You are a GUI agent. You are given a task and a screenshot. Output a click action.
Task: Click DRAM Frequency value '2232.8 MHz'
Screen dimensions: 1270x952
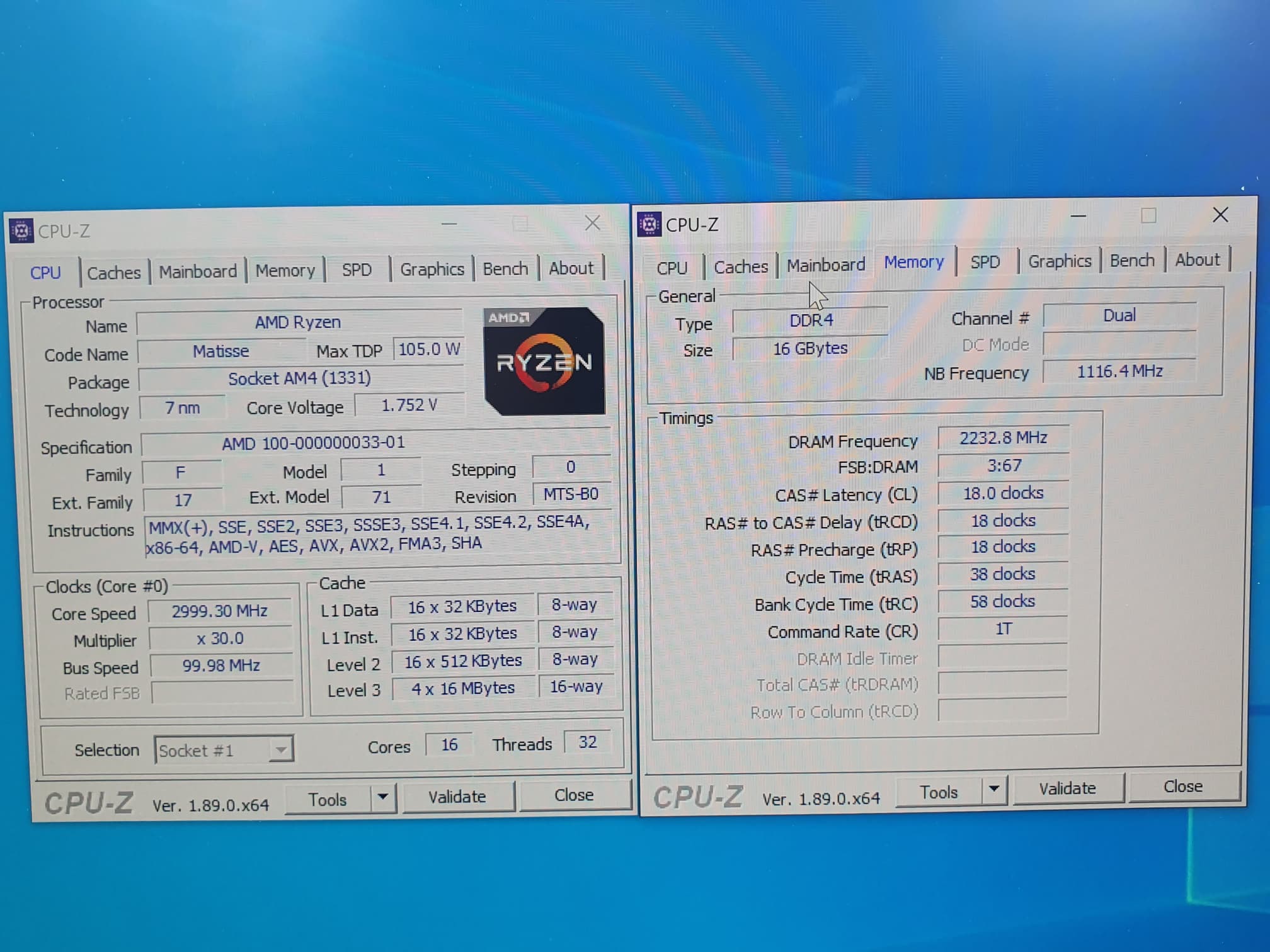click(x=1003, y=438)
